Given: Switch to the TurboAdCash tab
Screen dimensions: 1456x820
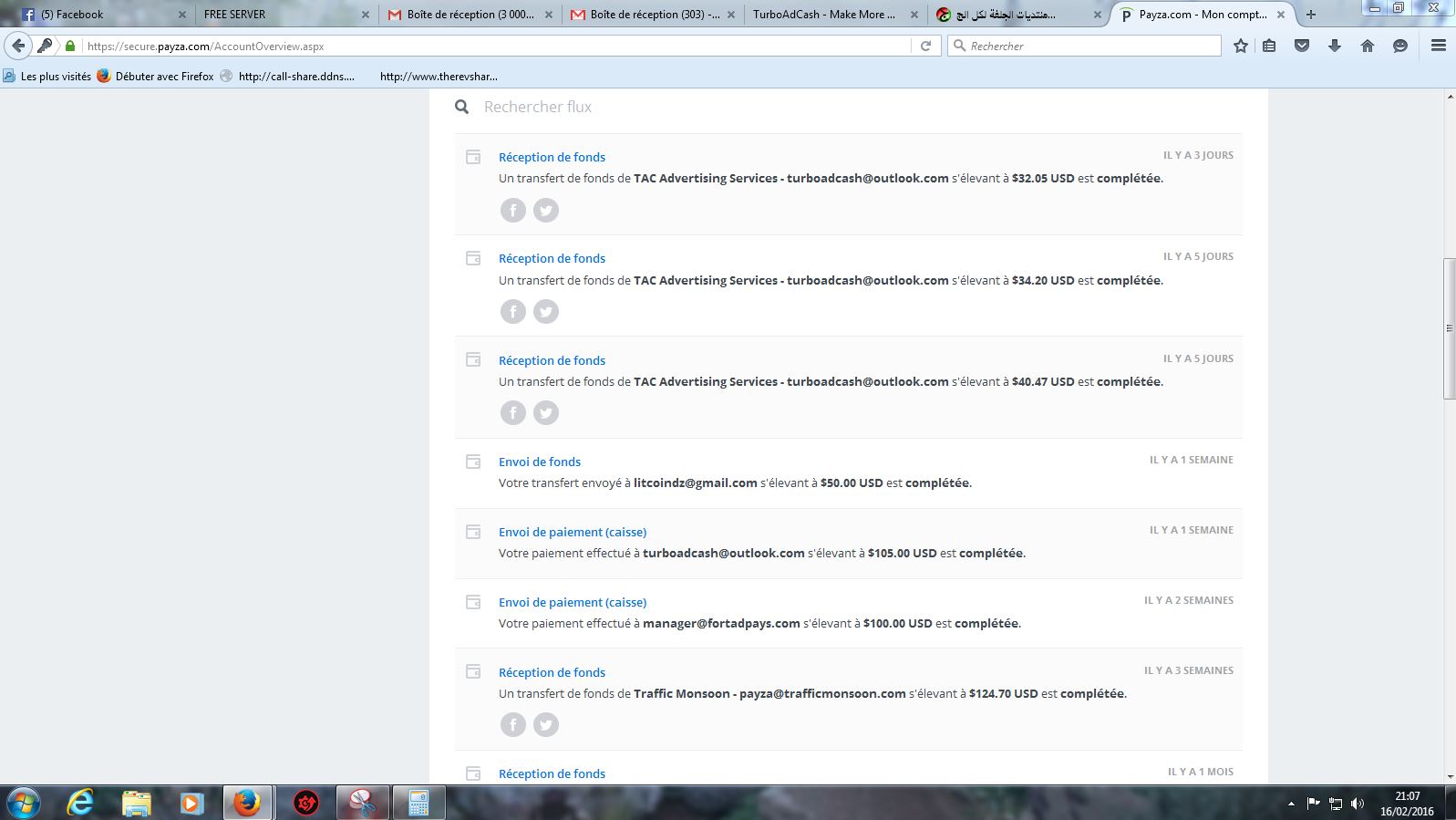Looking at the screenshot, I should click(834, 15).
